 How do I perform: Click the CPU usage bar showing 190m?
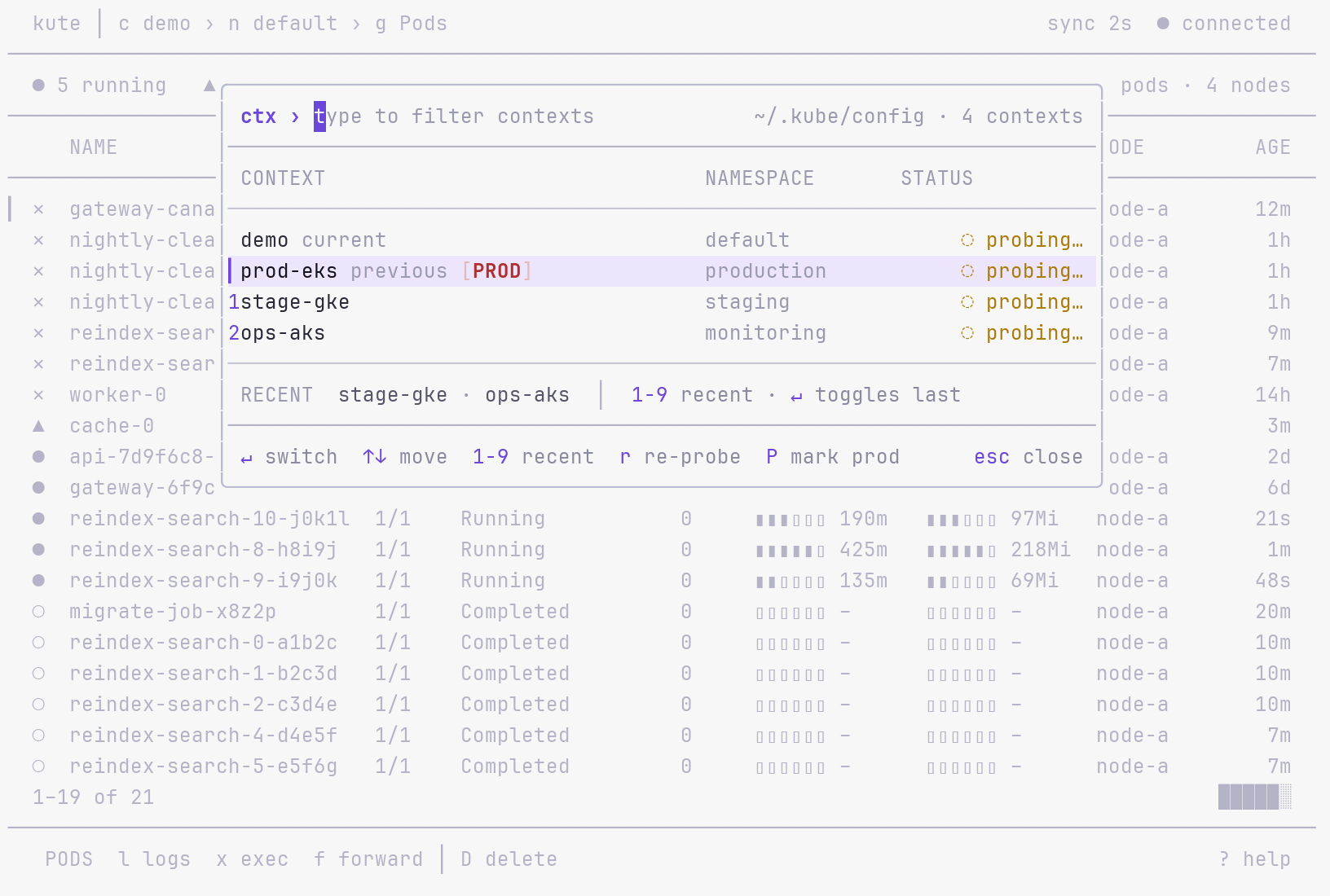point(791,520)
